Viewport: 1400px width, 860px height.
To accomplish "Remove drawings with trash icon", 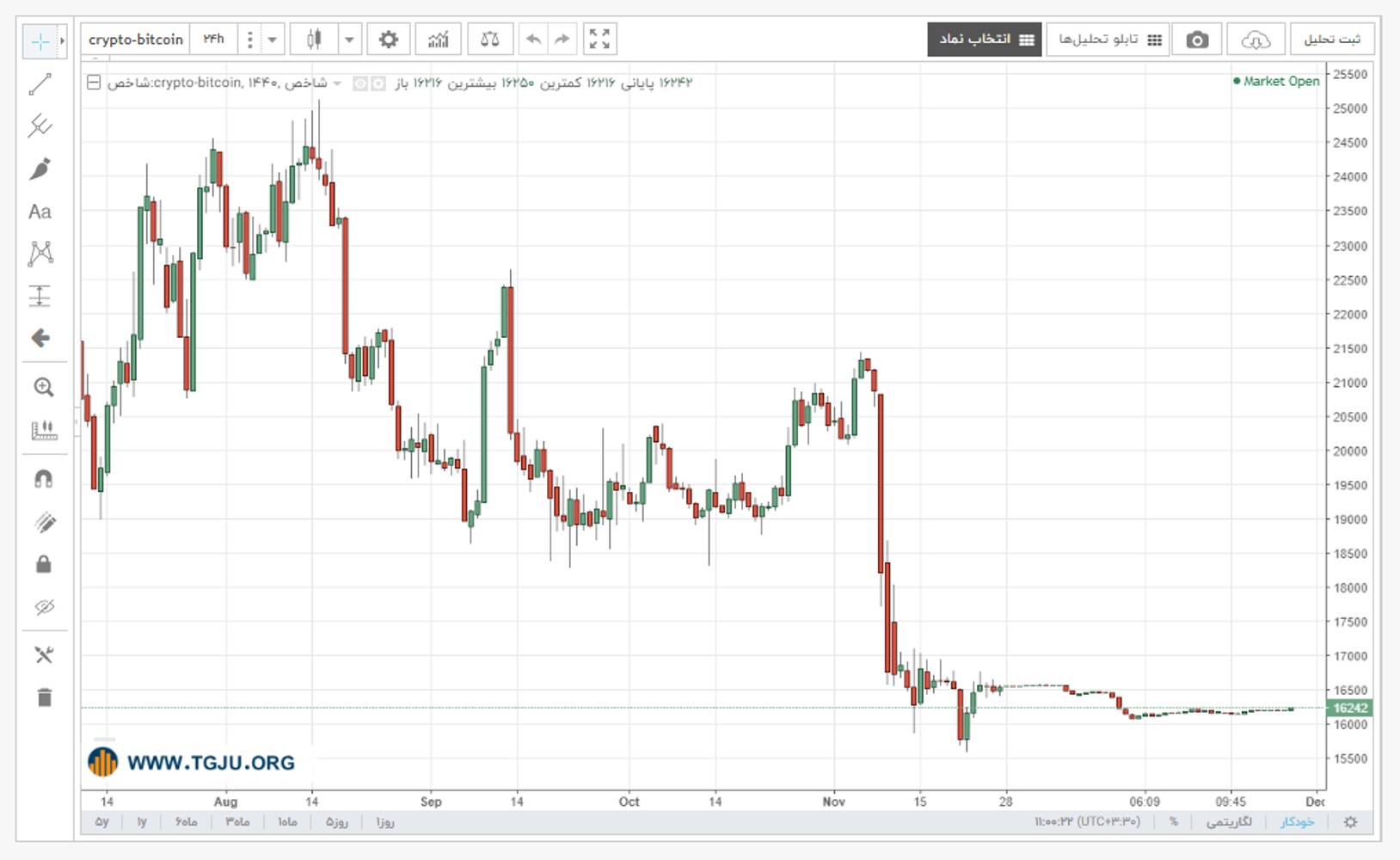I will click(44, 697).
